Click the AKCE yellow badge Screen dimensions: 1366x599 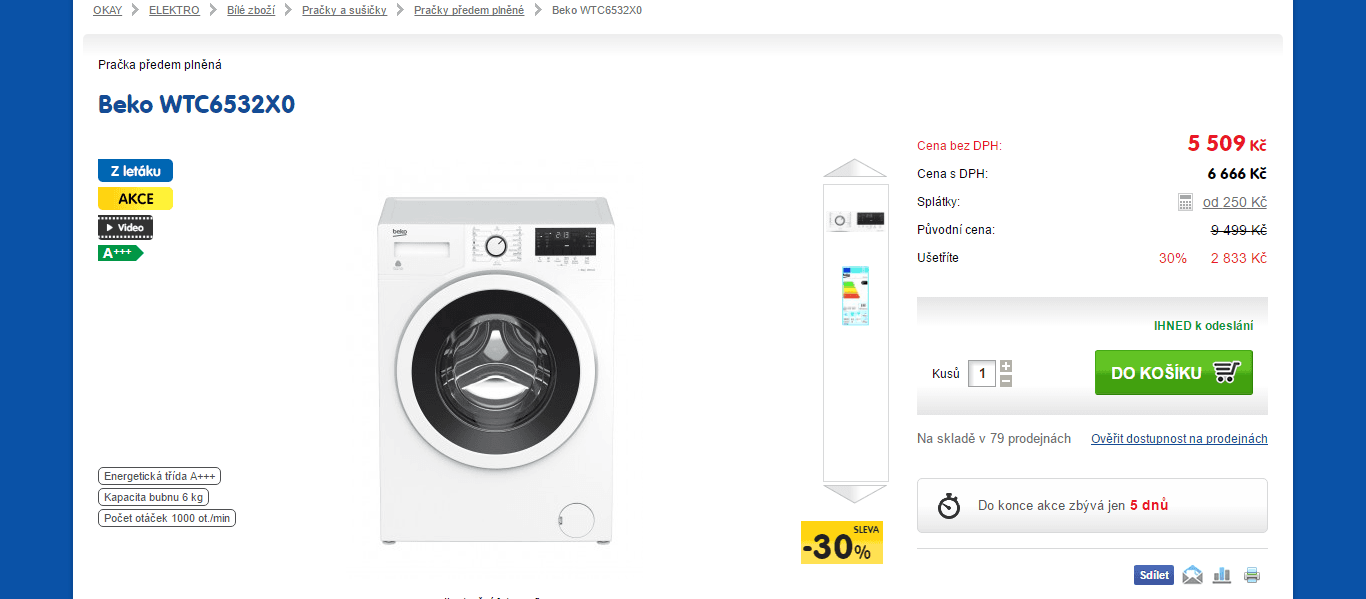(x=135, y=198)
